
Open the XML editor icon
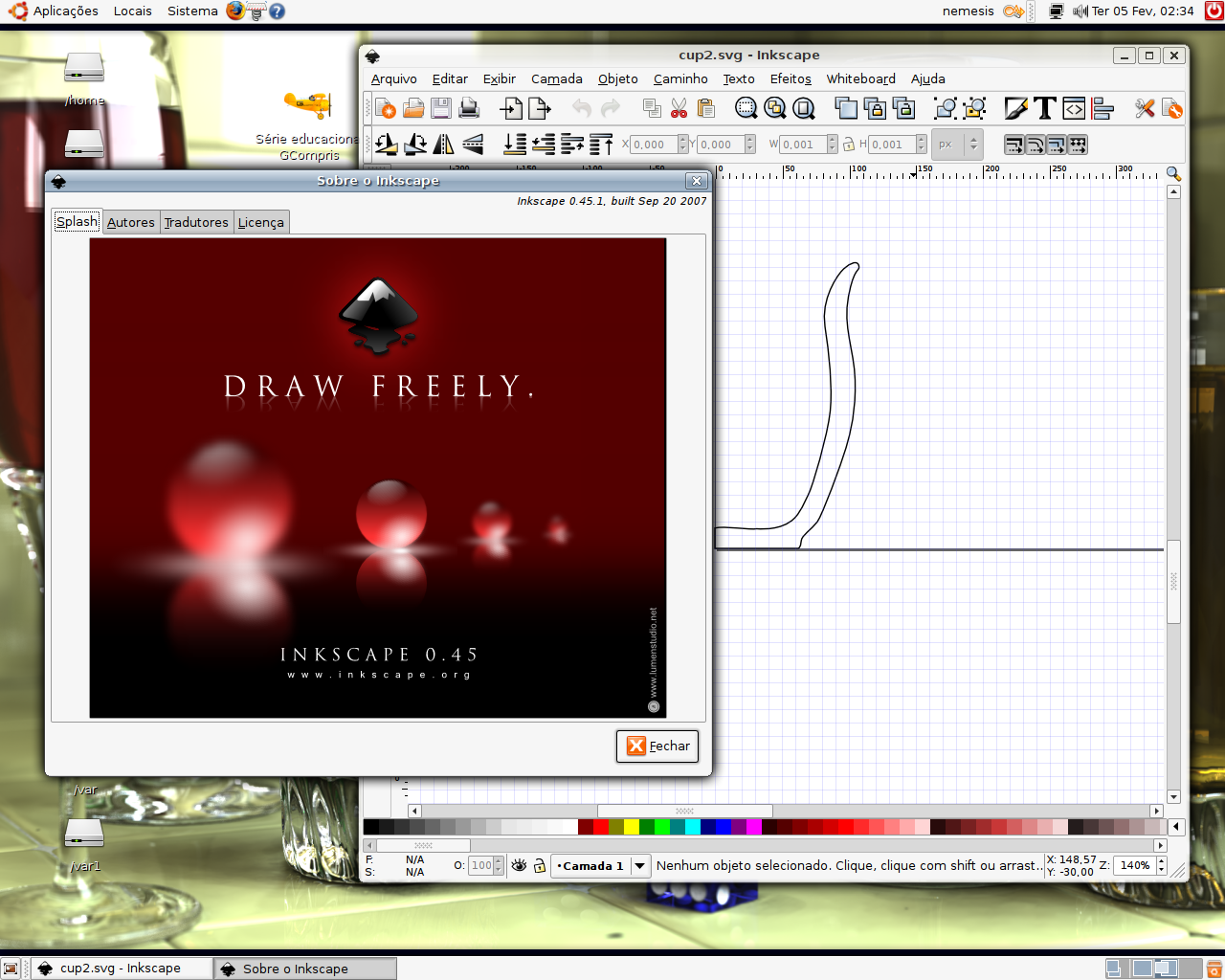1074,109
